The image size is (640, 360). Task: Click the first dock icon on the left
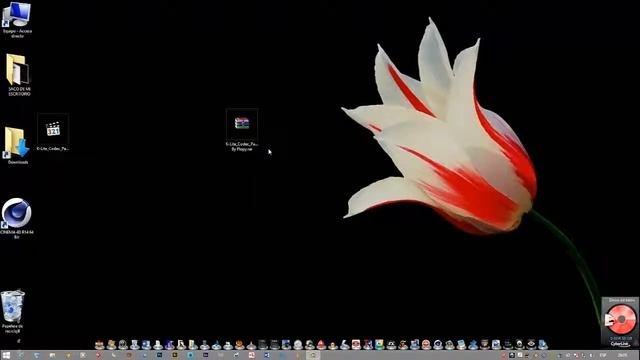99,345
